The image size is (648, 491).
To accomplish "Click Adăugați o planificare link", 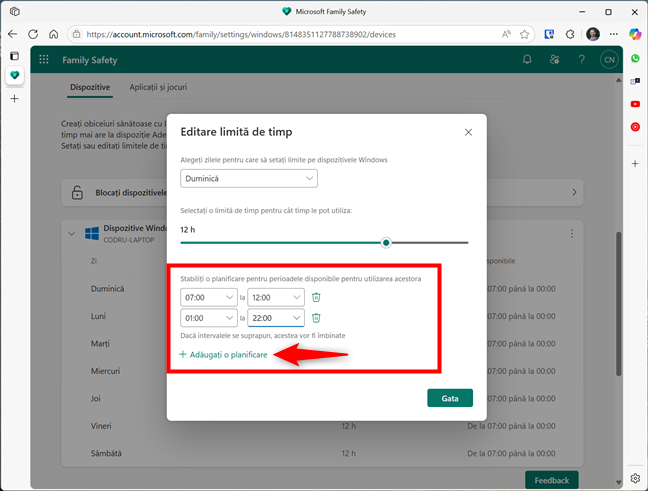I will point(224,355).
